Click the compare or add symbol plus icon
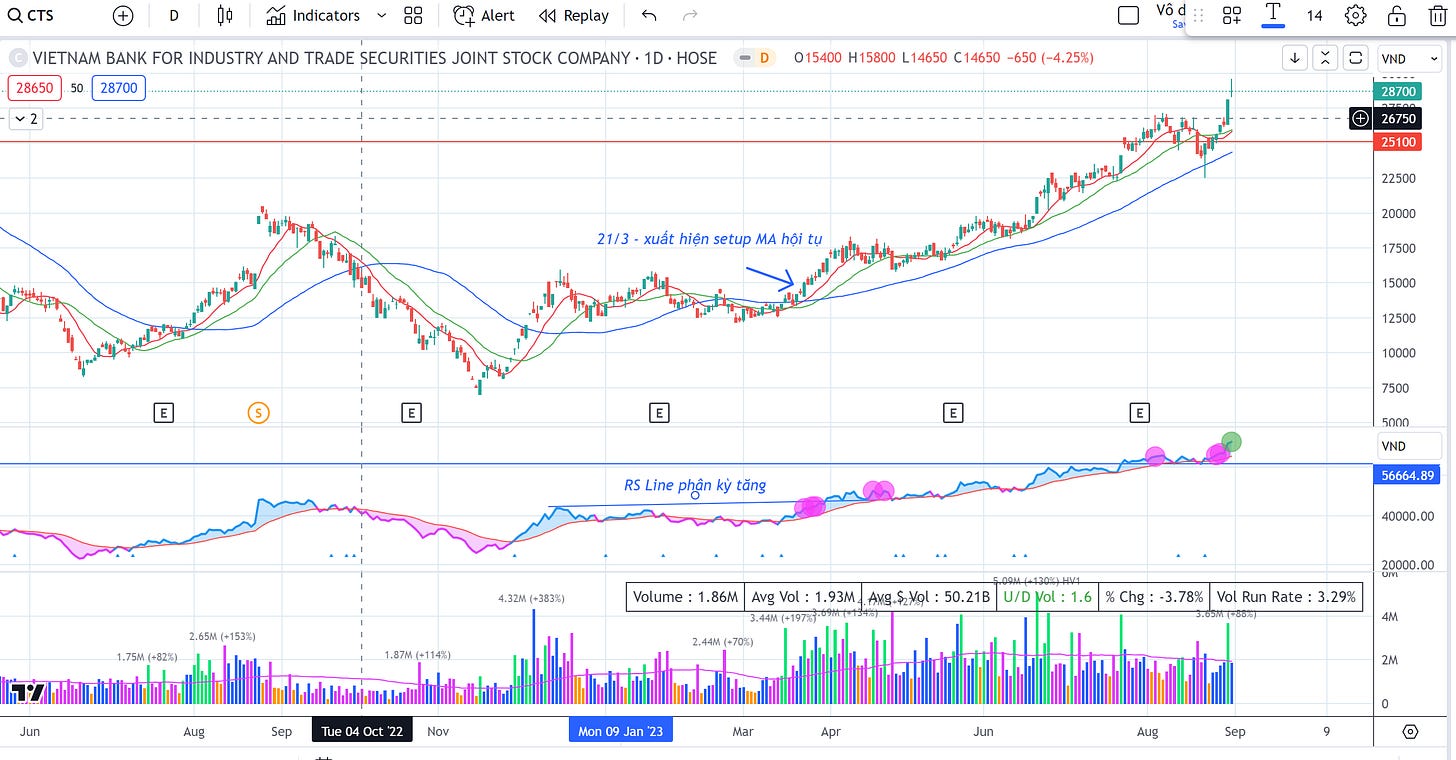Screen dimensions: 1456x760 (122, 15)
